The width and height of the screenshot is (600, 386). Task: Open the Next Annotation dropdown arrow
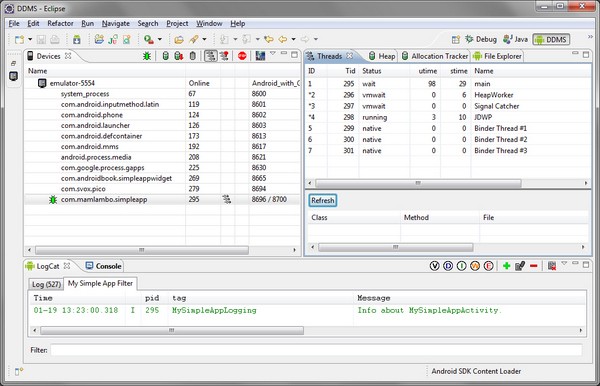pyautogui.click(x=235, y=39)
